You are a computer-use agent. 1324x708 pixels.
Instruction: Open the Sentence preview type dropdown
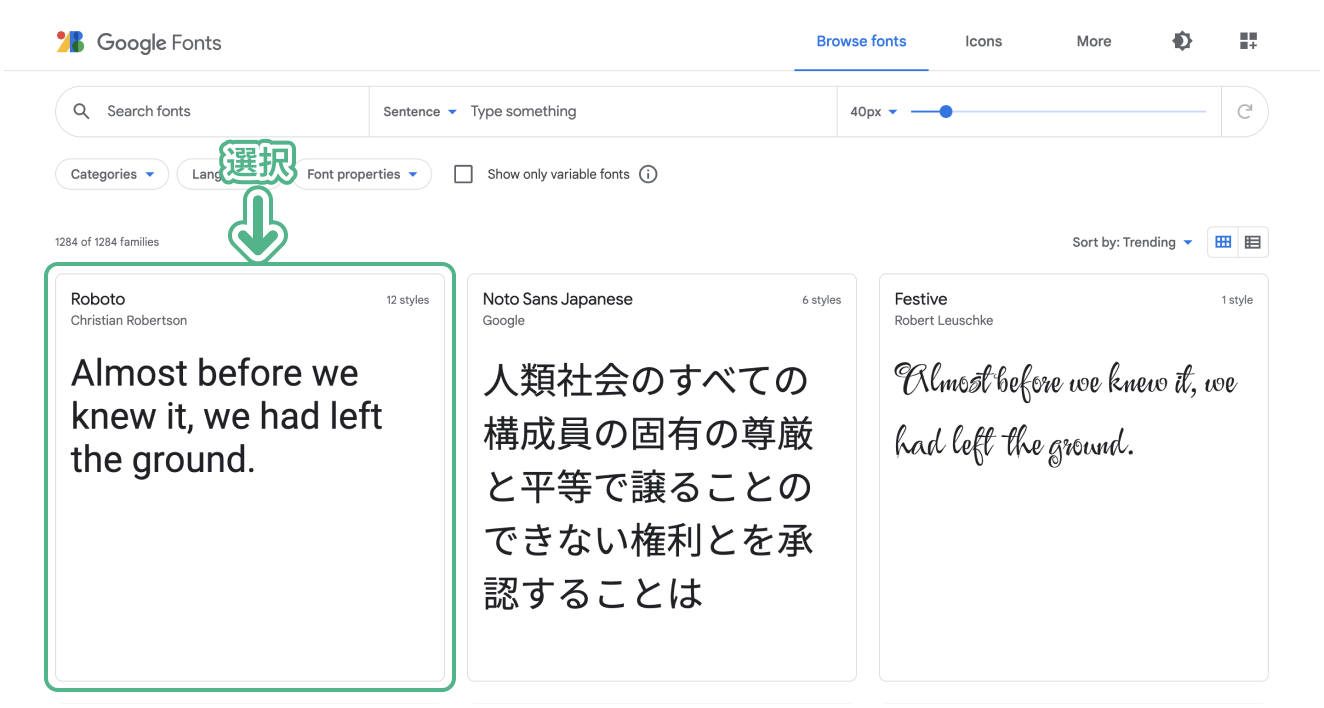[420, 112]
